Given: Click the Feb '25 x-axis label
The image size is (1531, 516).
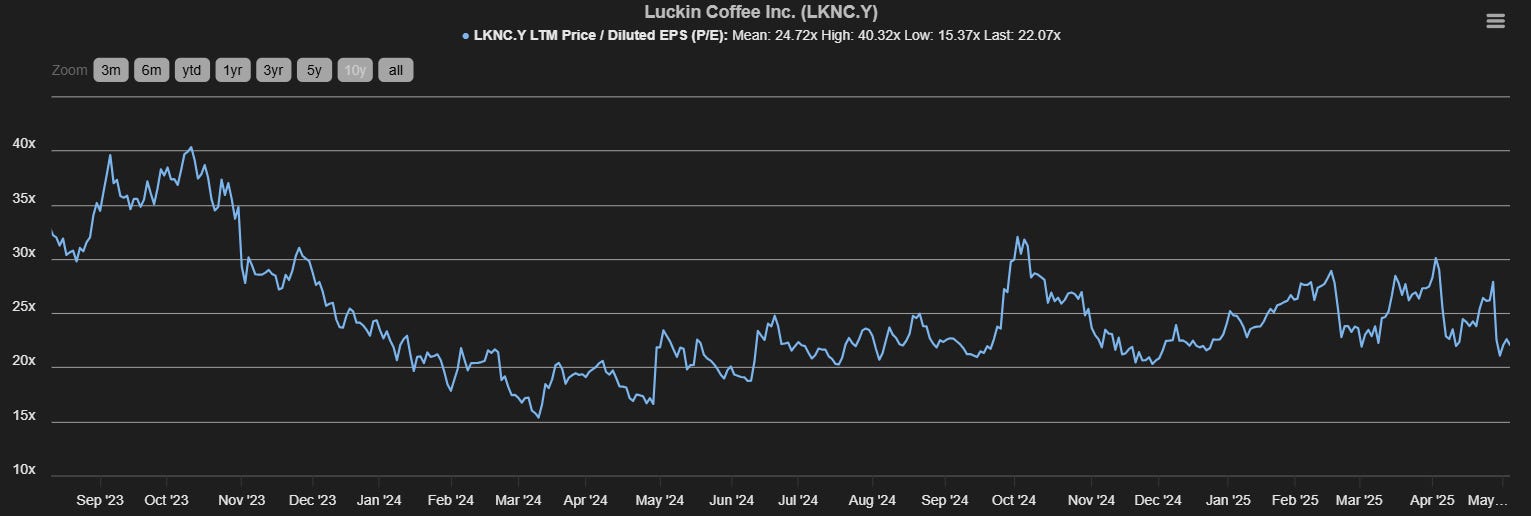Looking at the screenshot, I should [1295, 500].
